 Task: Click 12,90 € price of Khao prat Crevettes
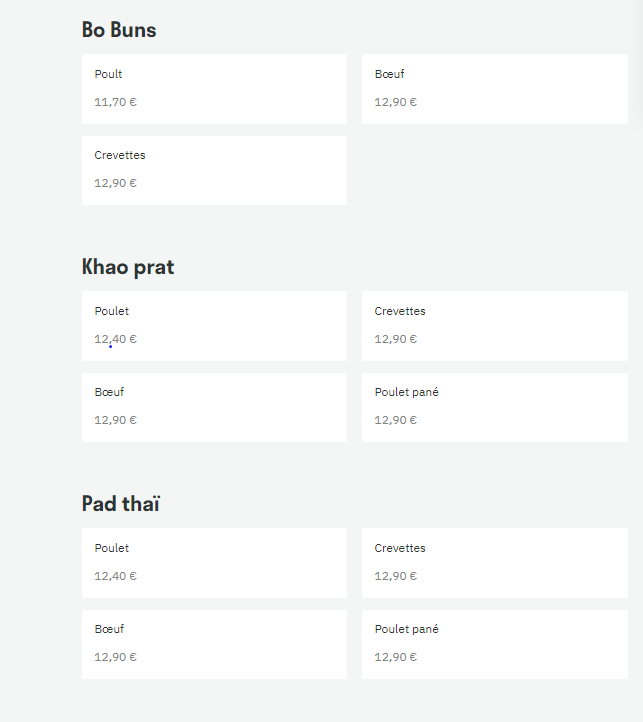(396, 339)
